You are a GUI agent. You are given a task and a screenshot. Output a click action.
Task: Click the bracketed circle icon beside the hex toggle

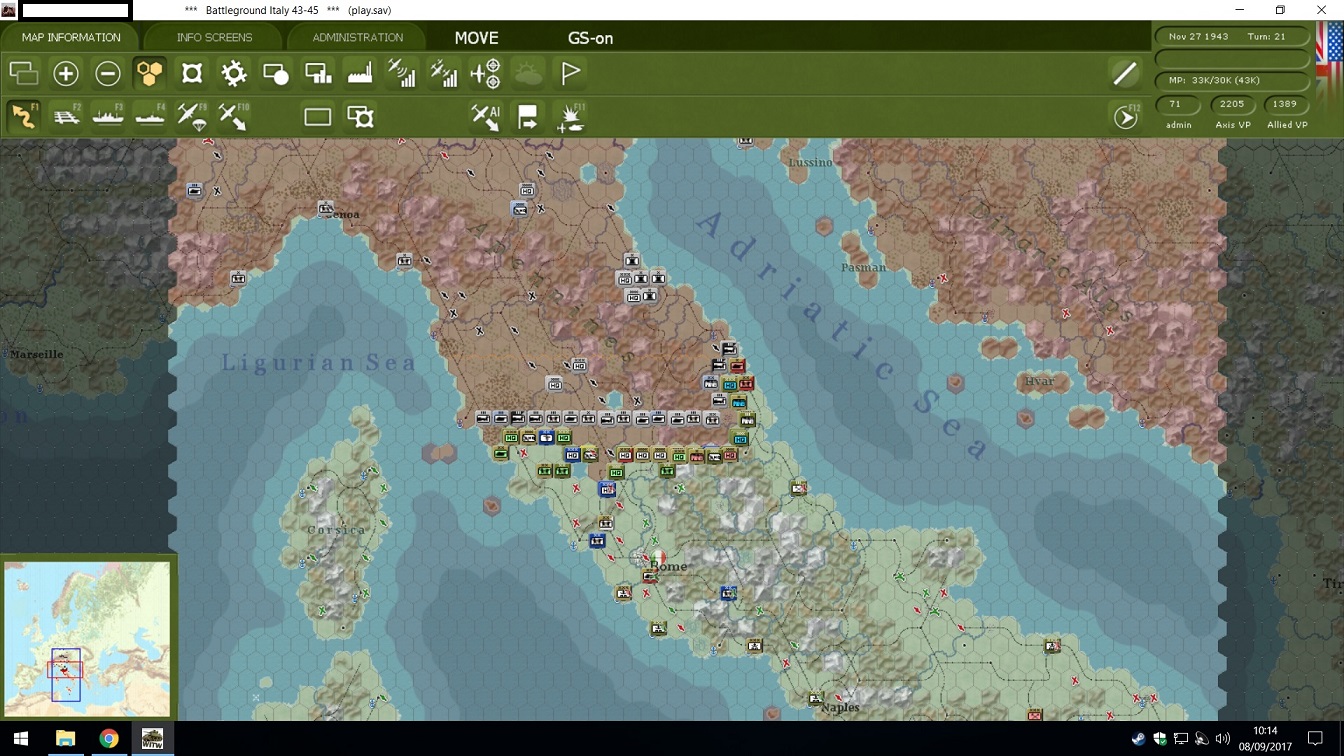point(192,73)
